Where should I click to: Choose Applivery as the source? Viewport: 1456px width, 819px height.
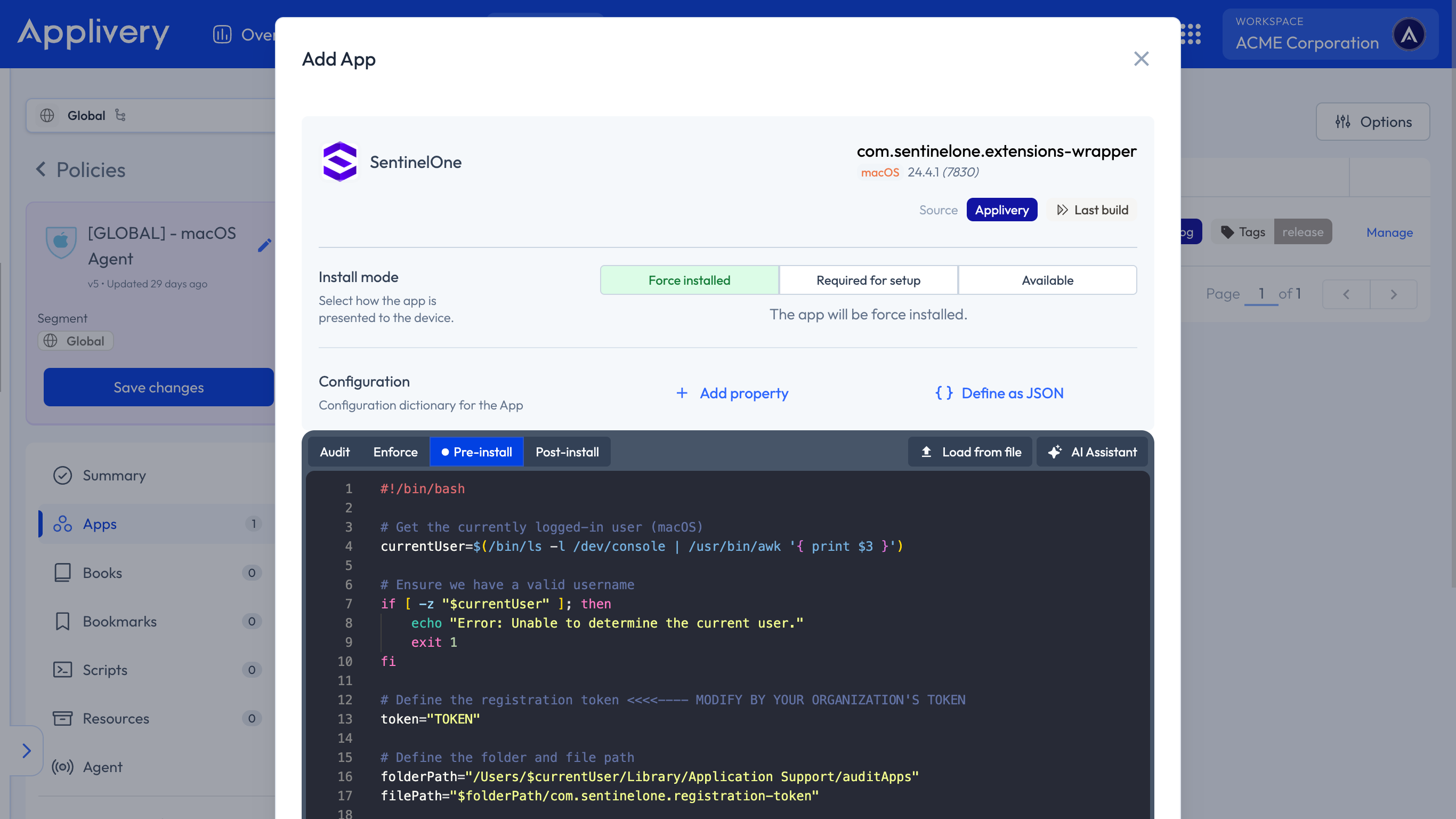coord(1001,210)
